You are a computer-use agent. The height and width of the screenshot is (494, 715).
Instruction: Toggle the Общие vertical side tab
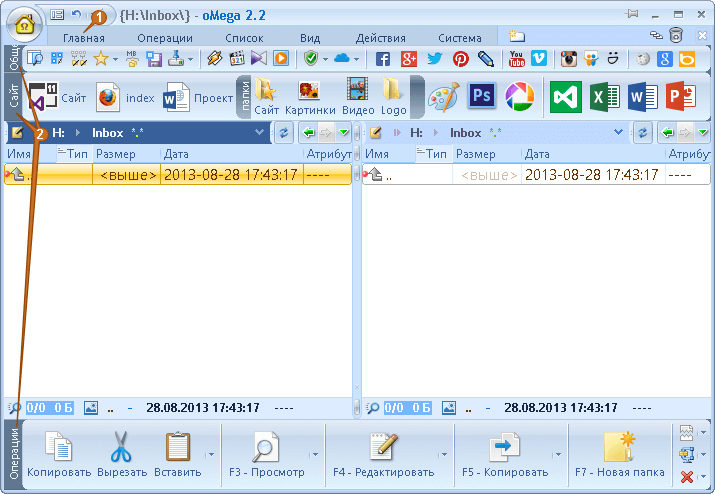[x=13, y=58]
